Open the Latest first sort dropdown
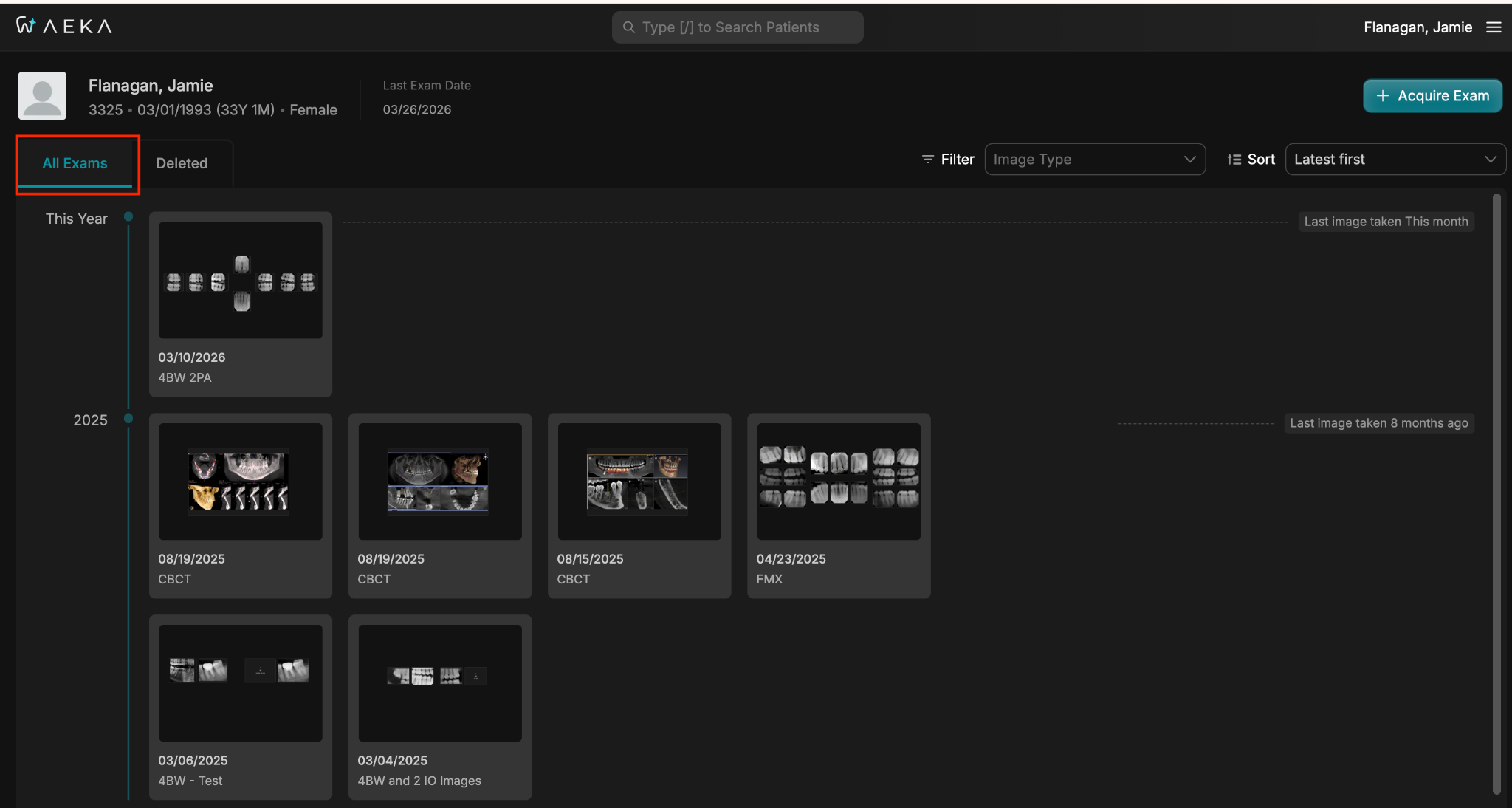The width and height of the screenshot is (1512, 808). pyautogui.click(x=1395, y=160)
